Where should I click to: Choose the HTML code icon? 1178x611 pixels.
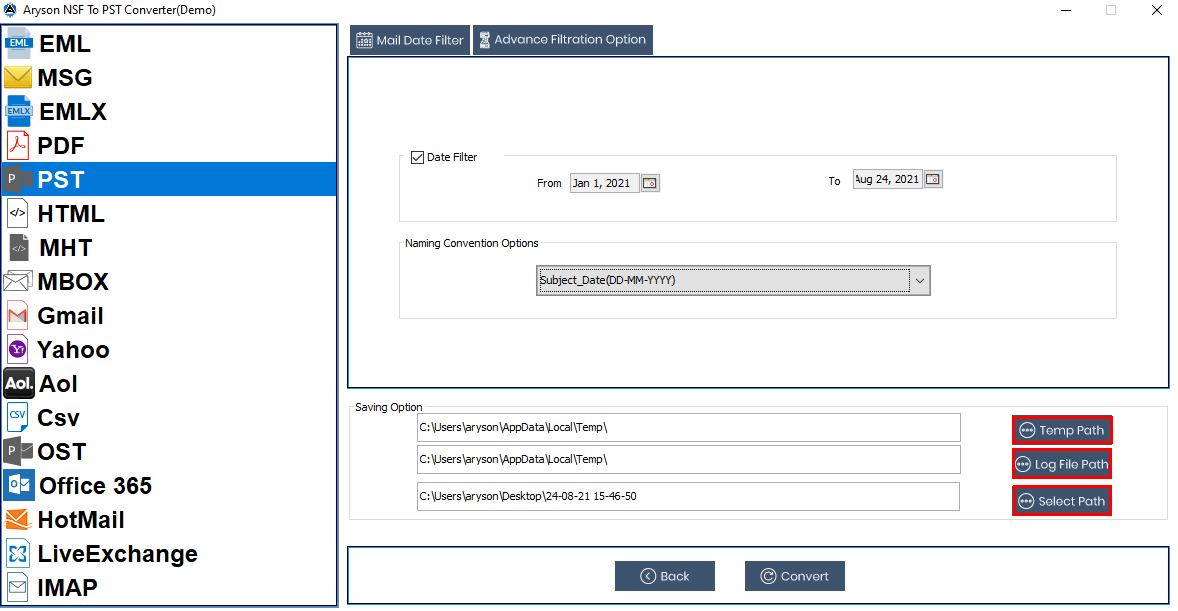coord(18,213)
